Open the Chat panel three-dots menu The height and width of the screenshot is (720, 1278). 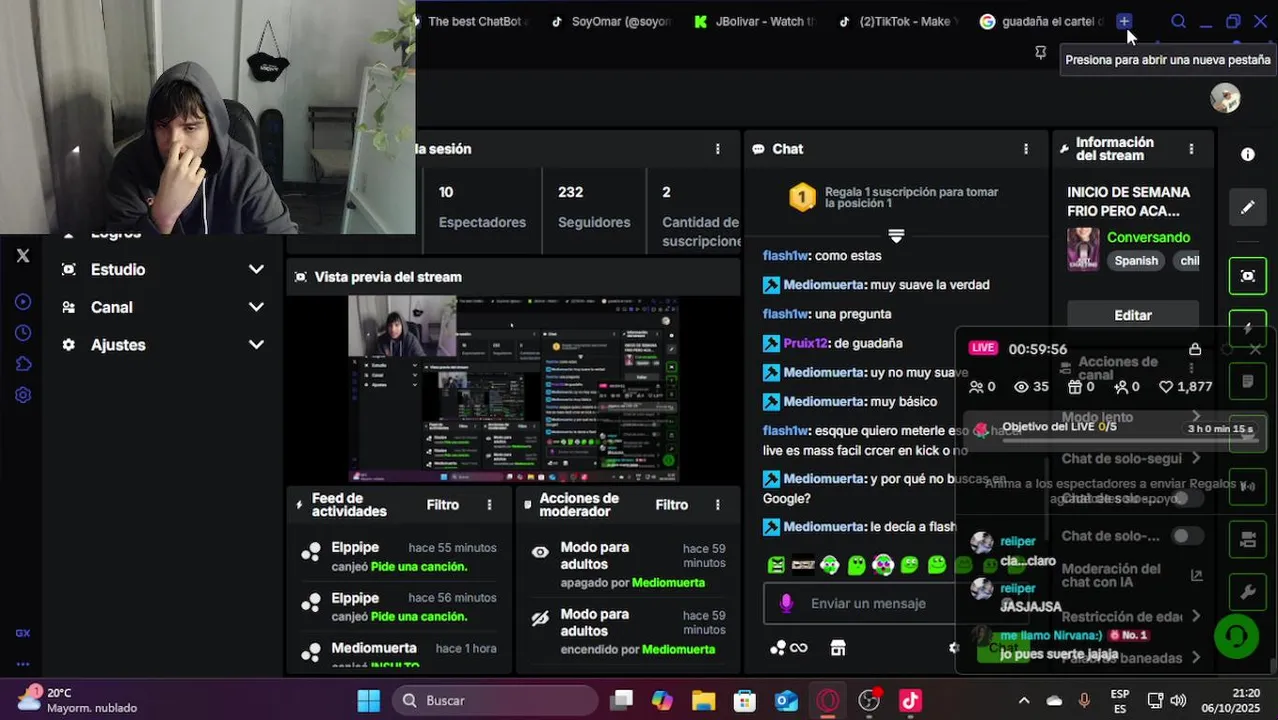[1025, 149]
